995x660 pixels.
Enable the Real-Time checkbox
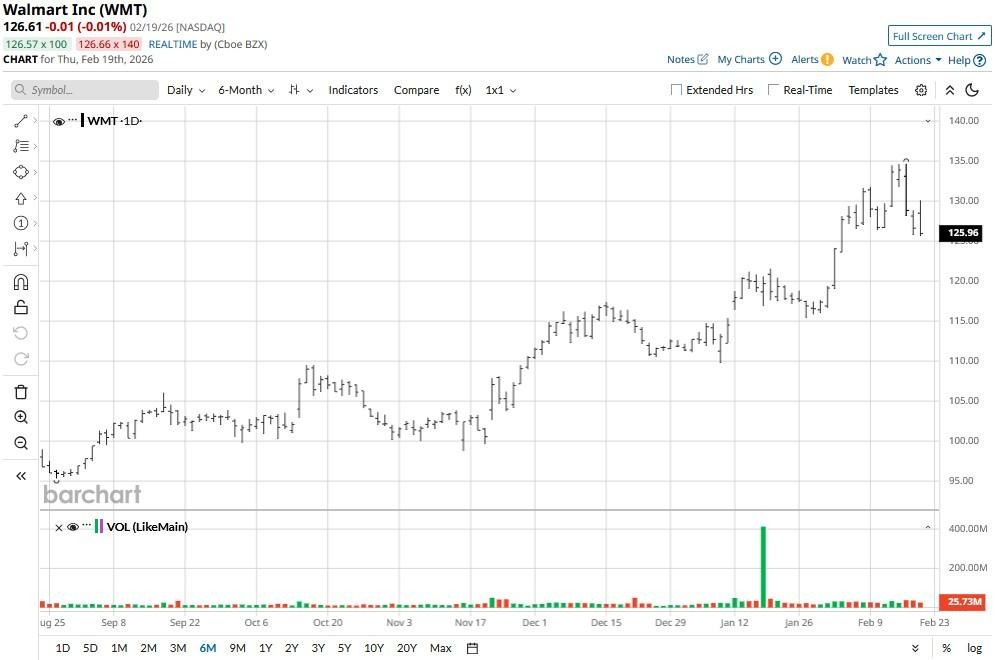[x=773, y=90]
